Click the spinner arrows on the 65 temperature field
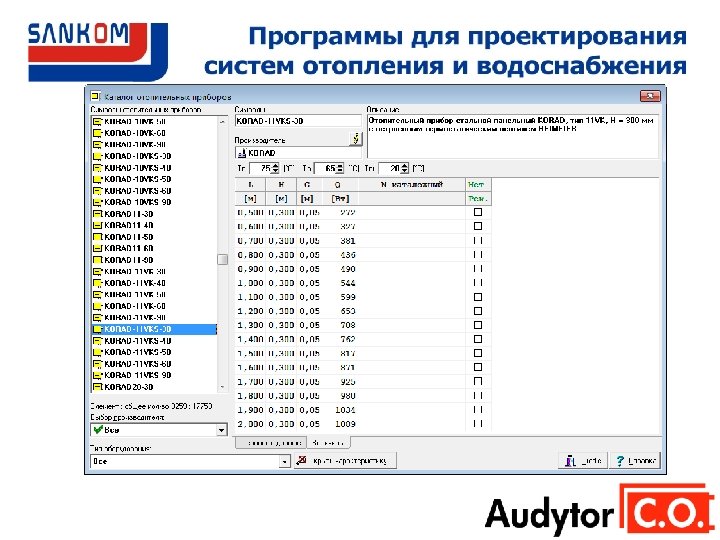 coord(339,169)
